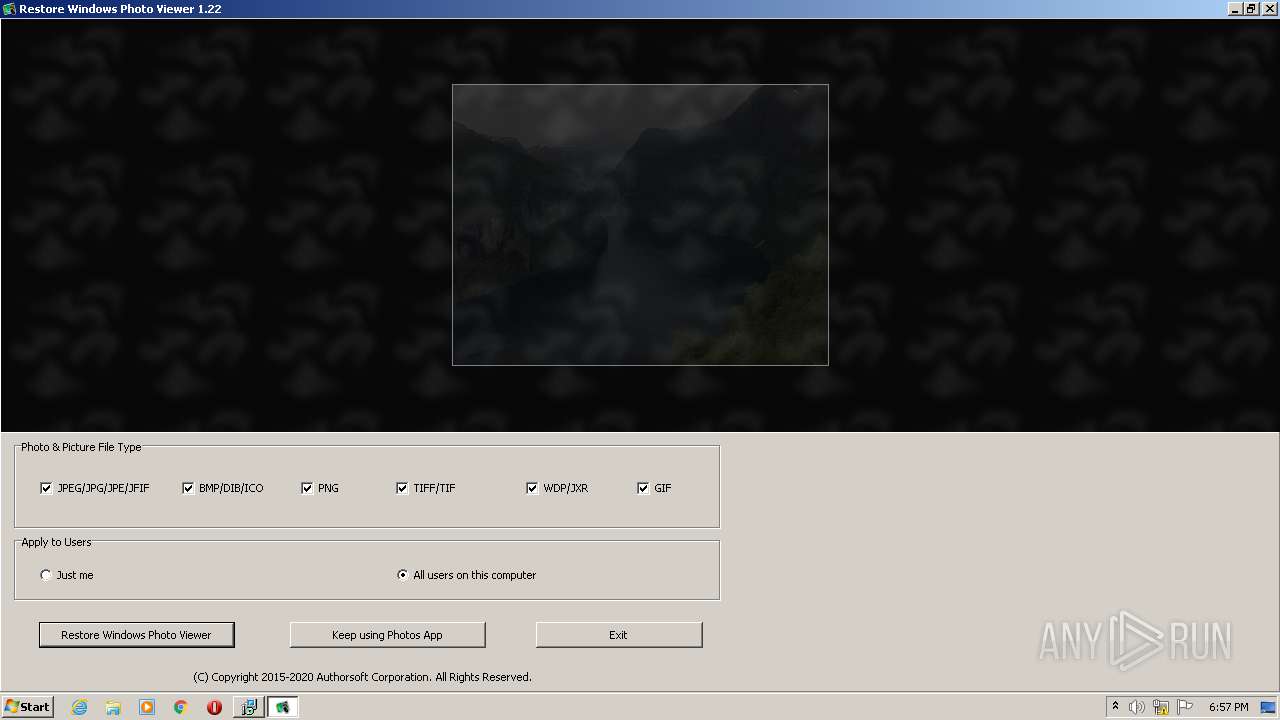The image size is (1280, 720).
Task: Open Action Center flag icon
Action: click(x=1185, y=707)
